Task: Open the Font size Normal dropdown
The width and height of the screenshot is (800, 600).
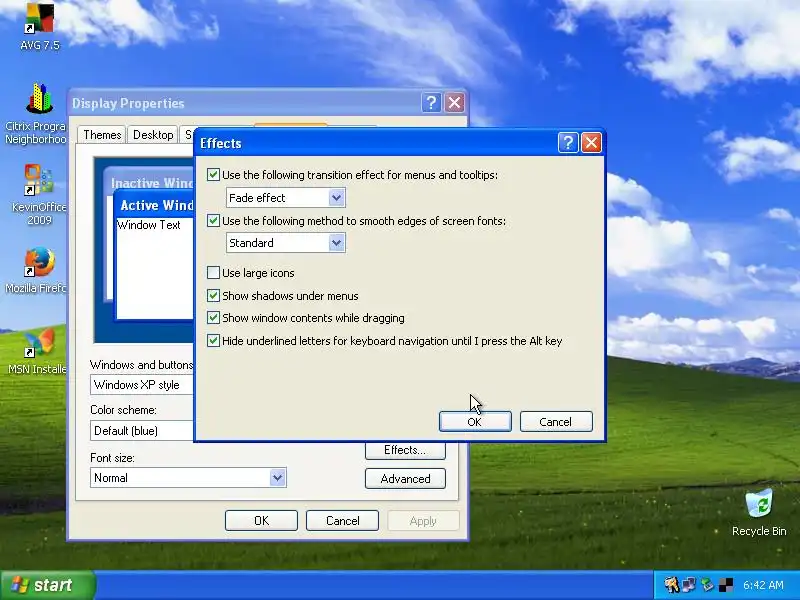Action: (188, 478)
